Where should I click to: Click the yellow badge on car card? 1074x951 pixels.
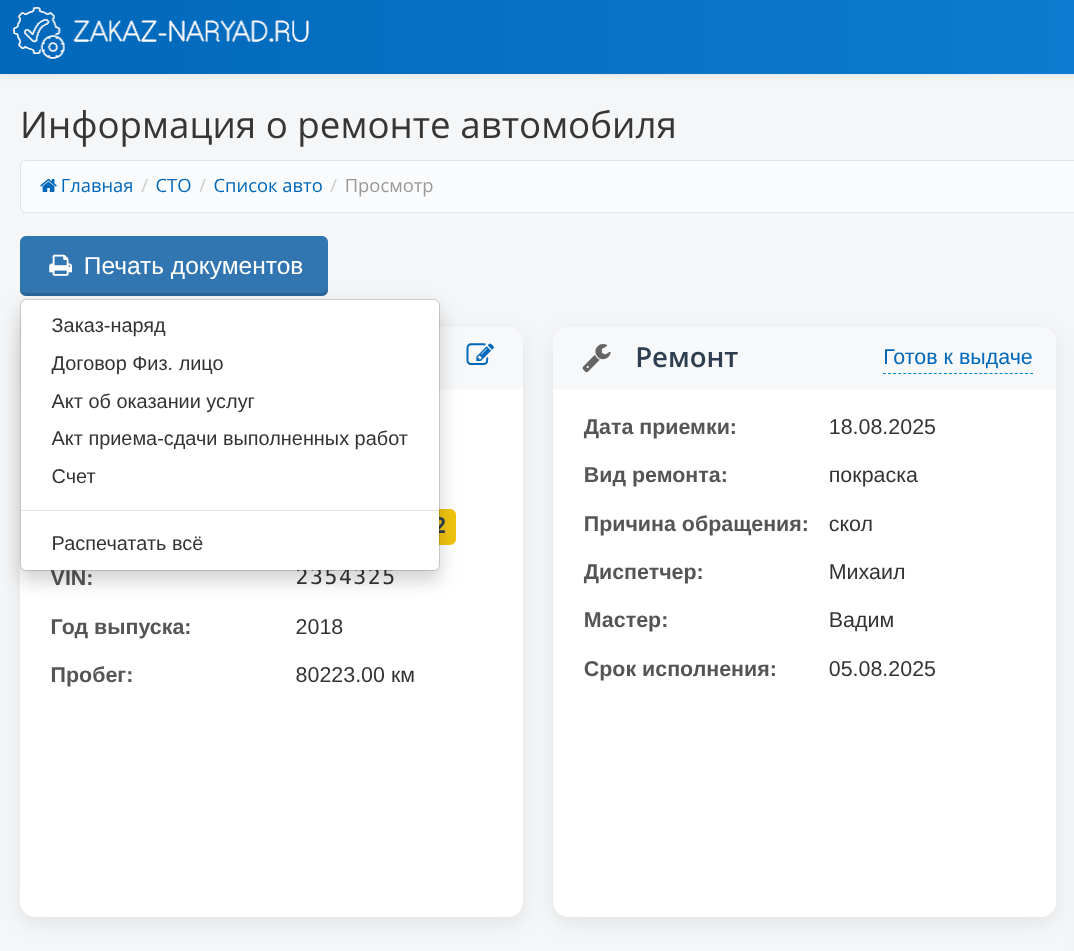[x=446, y=527]
